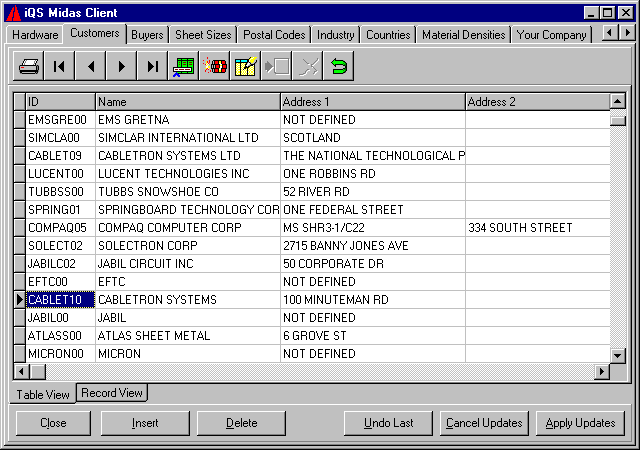Select the SOLECTRON CORP name cell

[x=188, y=245]
